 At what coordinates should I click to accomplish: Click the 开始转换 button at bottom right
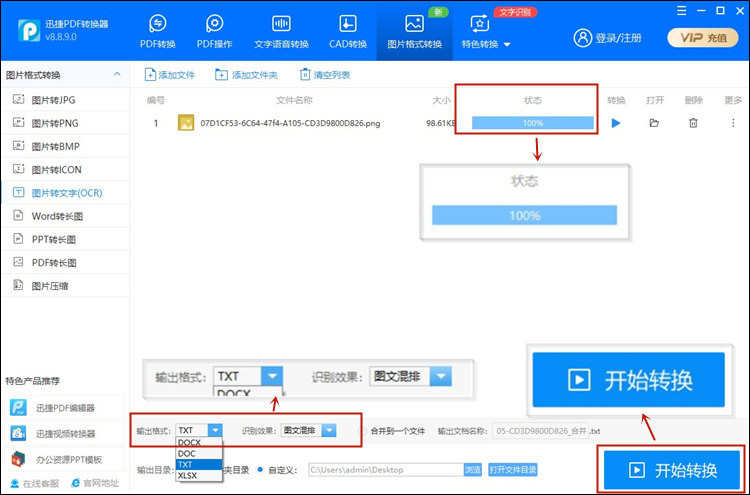(672, 471)
